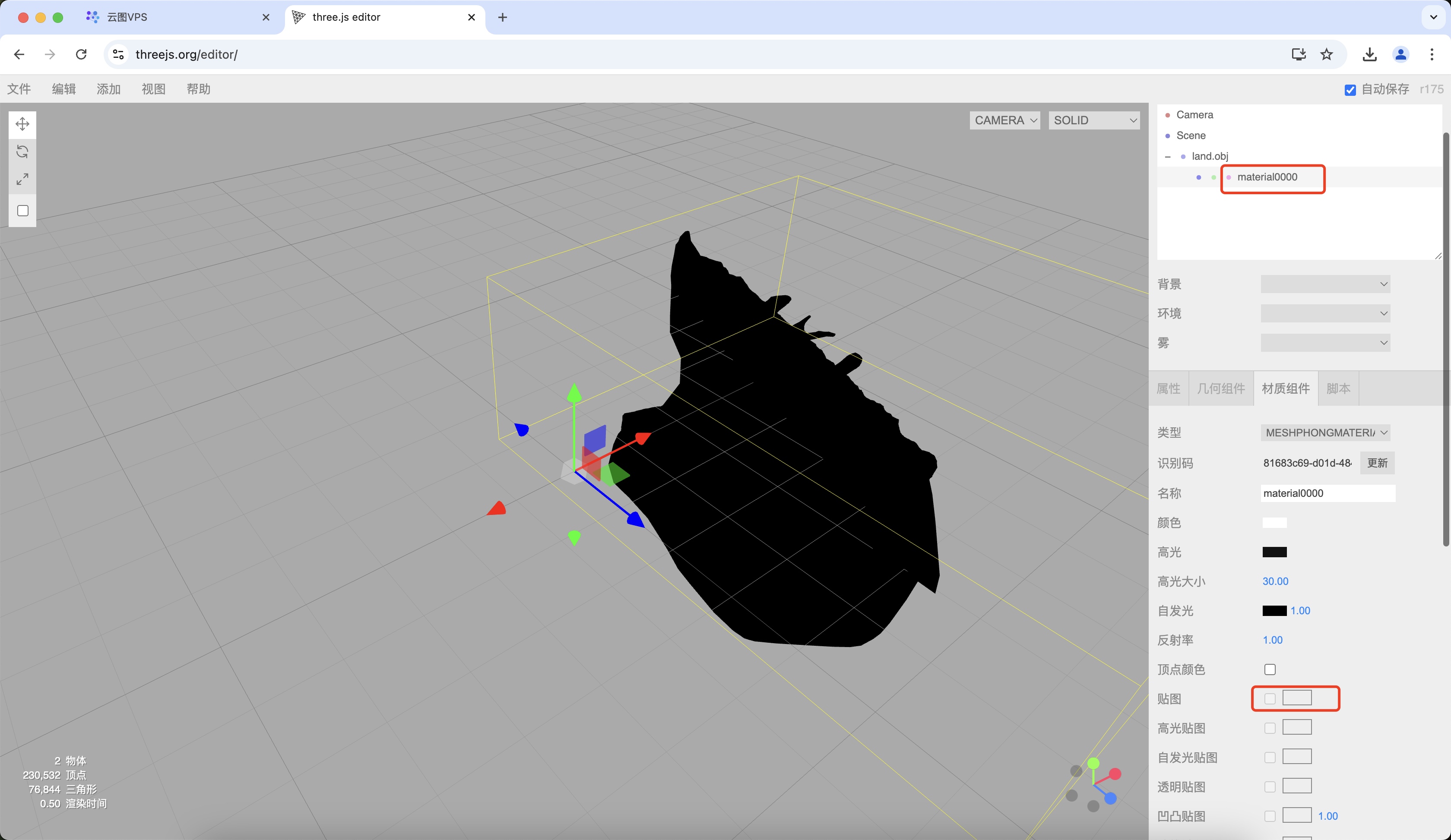Click the green Y-axis arrow of transform gizmo

click(x=574, y=393)
